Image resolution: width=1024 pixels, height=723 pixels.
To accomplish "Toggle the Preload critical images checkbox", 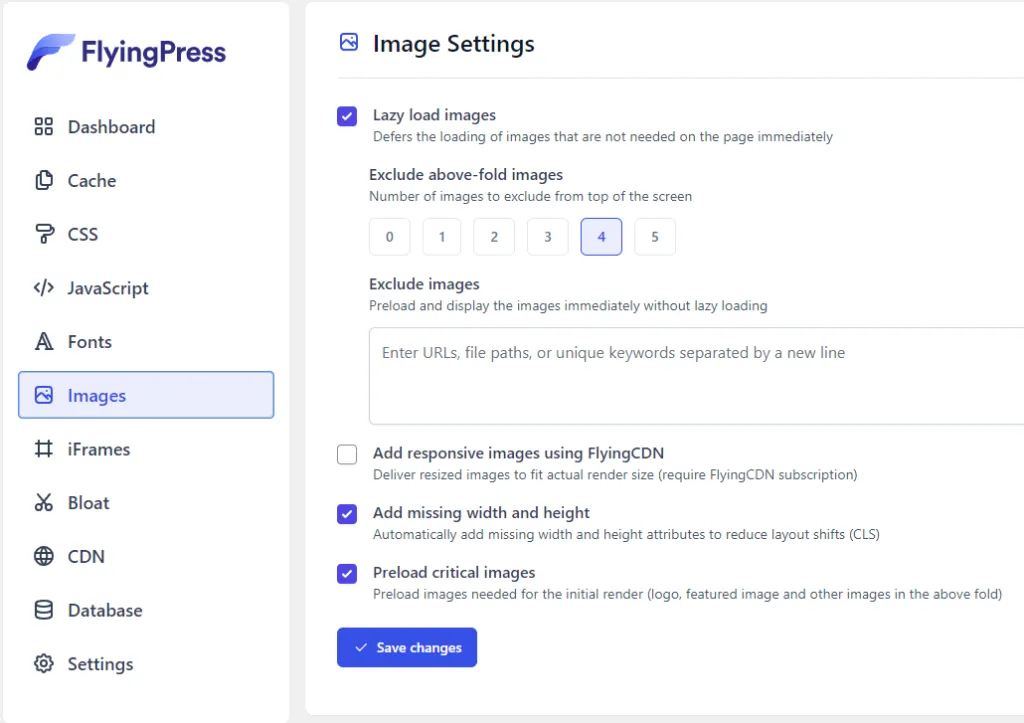I will [347, 574].
